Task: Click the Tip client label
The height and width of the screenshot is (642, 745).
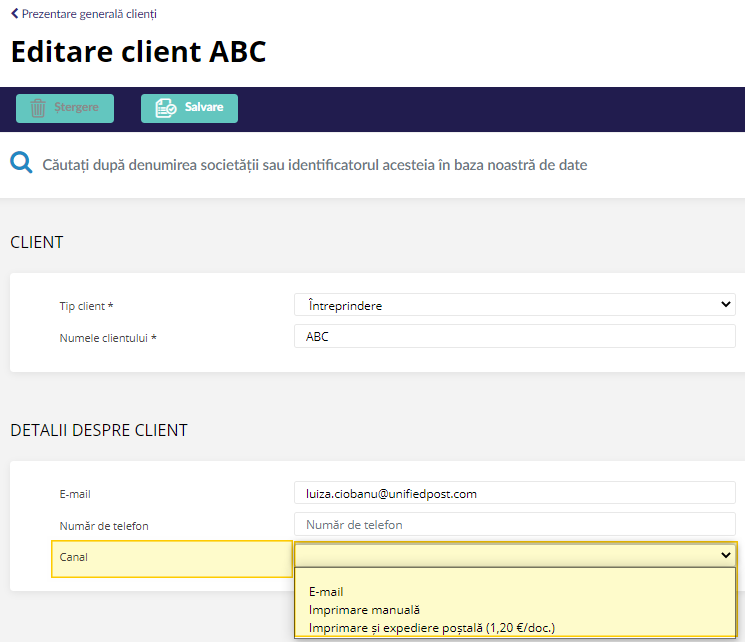Action: 86,306
